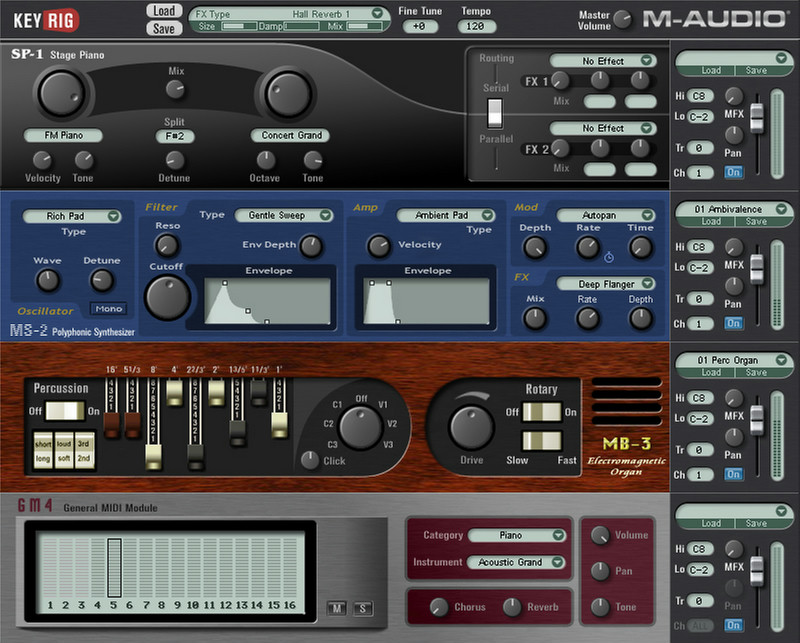Click the Load button beside the Key Rig logo
The image size is (800, 643).
click(163, 11)
